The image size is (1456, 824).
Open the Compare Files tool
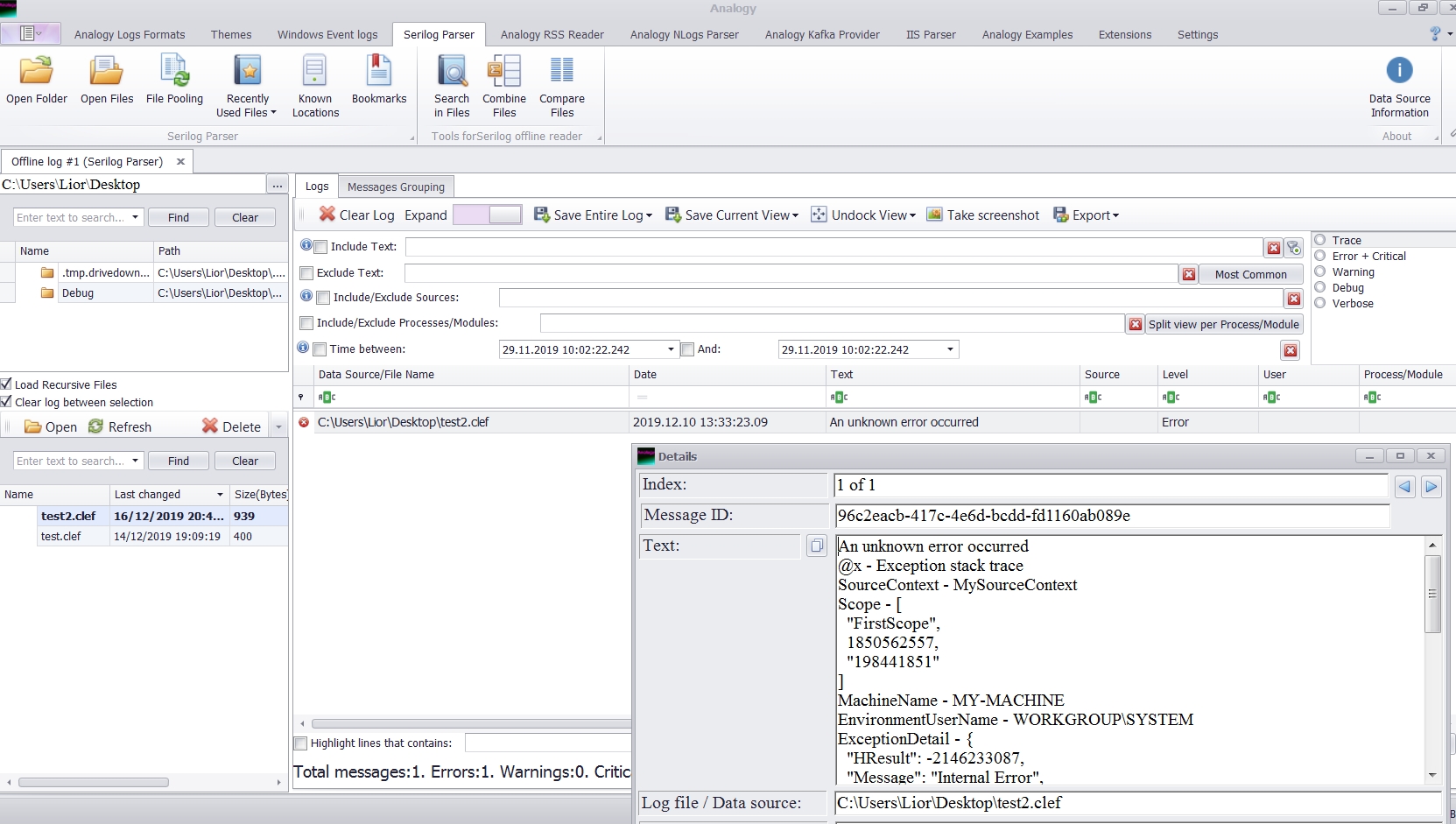(x=562, y=86)
